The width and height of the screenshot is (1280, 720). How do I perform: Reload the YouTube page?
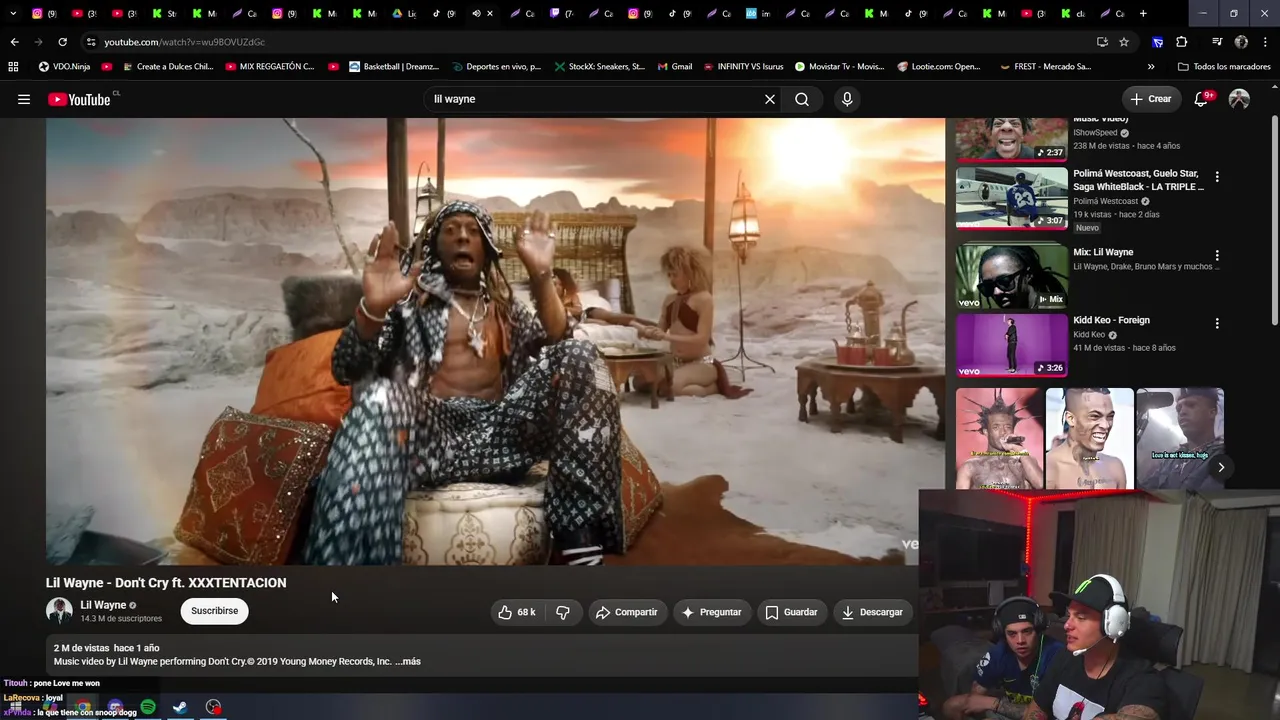tap(62, 42)
